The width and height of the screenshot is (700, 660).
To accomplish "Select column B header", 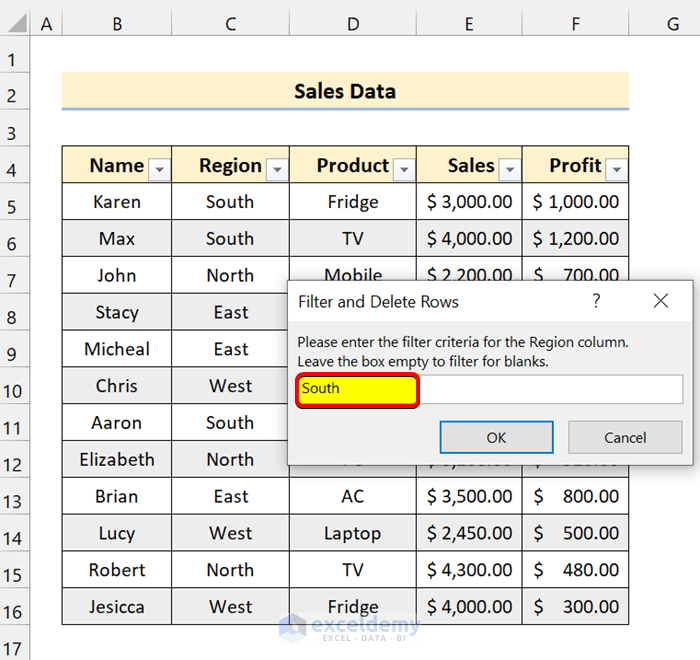I will (117, 23).
